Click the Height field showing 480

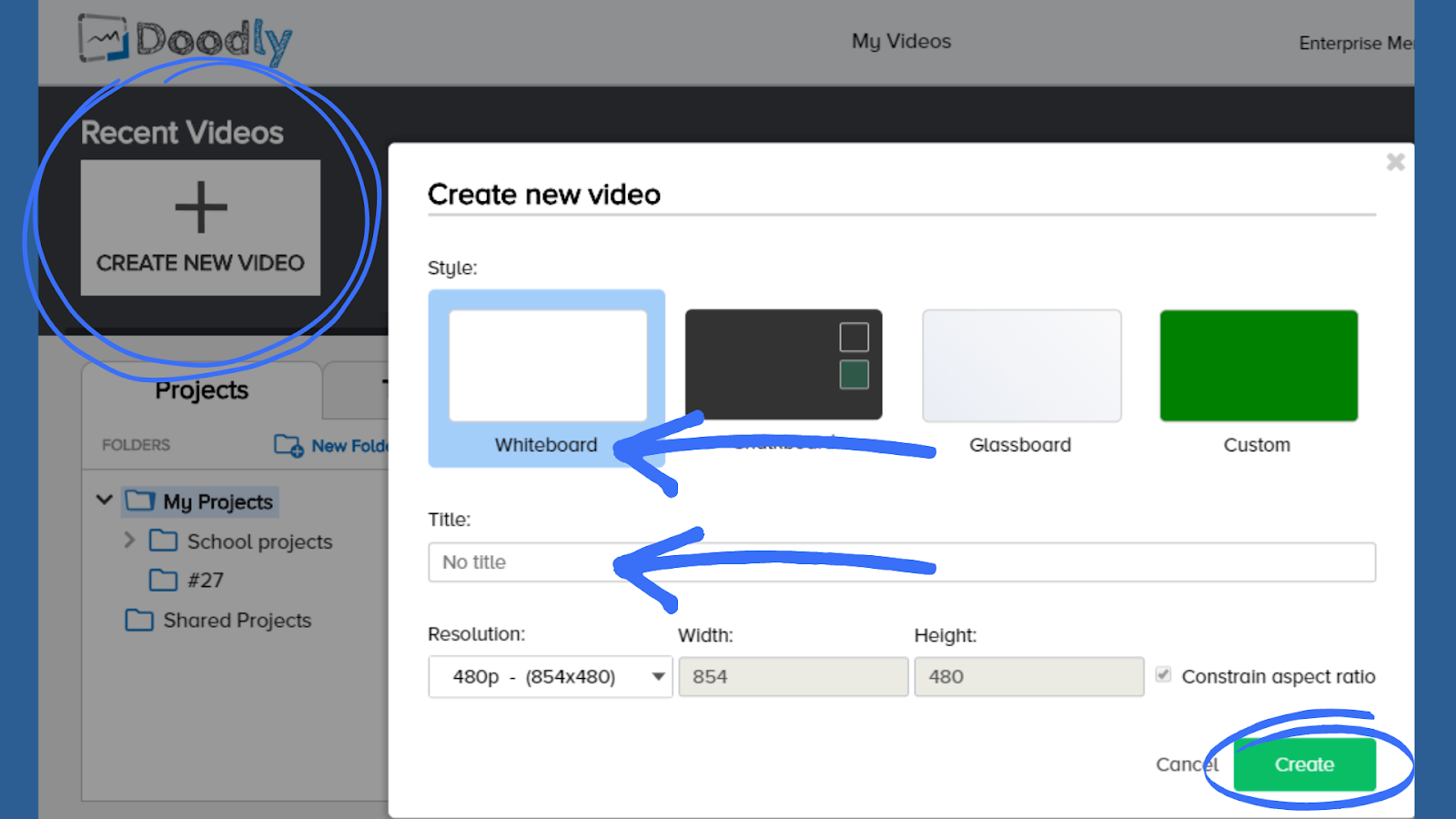(1029, 677)
